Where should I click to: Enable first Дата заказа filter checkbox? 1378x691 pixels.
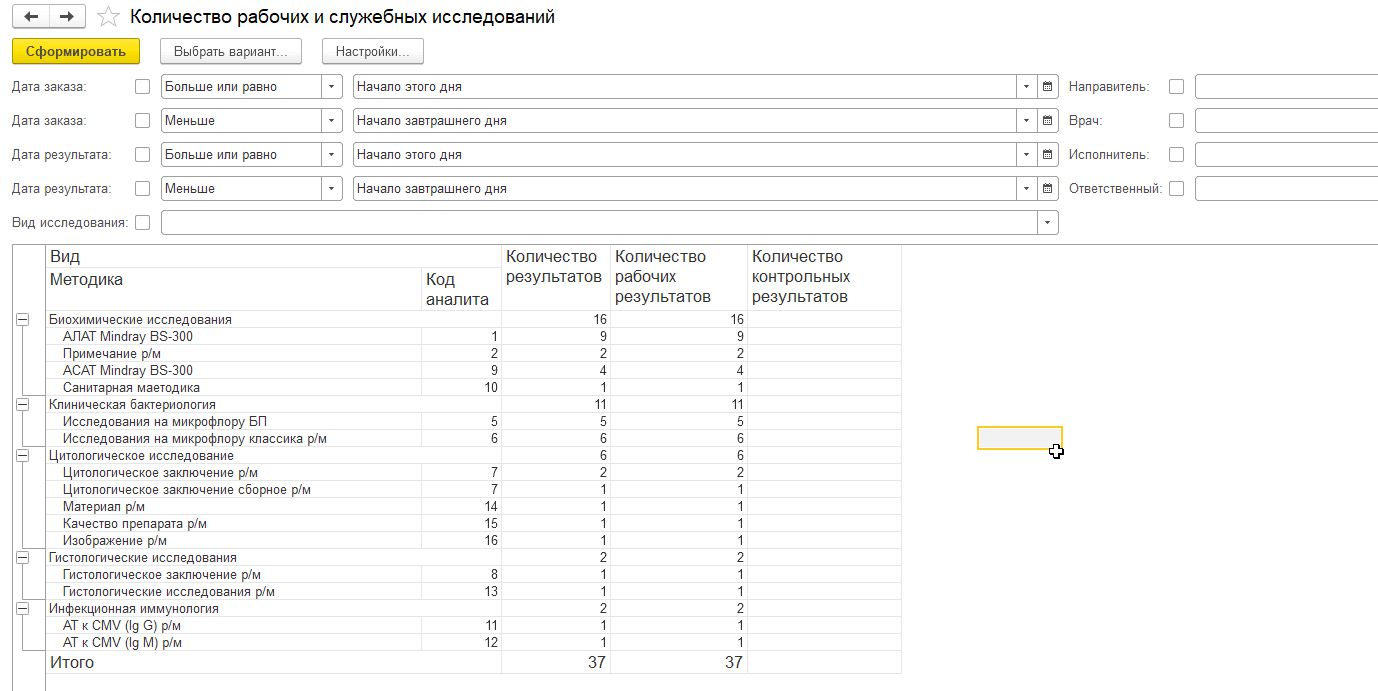coord(142,87)
